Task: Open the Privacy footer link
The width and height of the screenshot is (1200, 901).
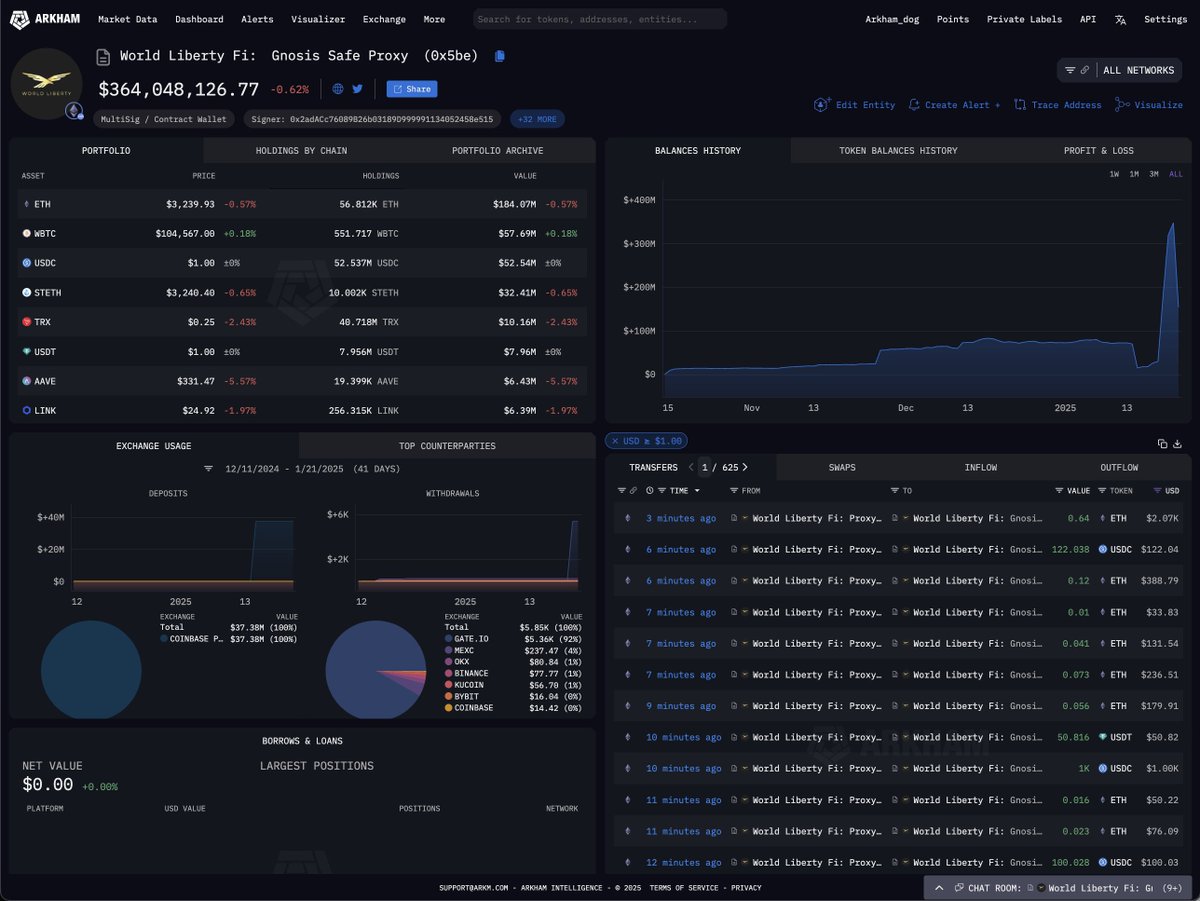Action: coord(746,888)
